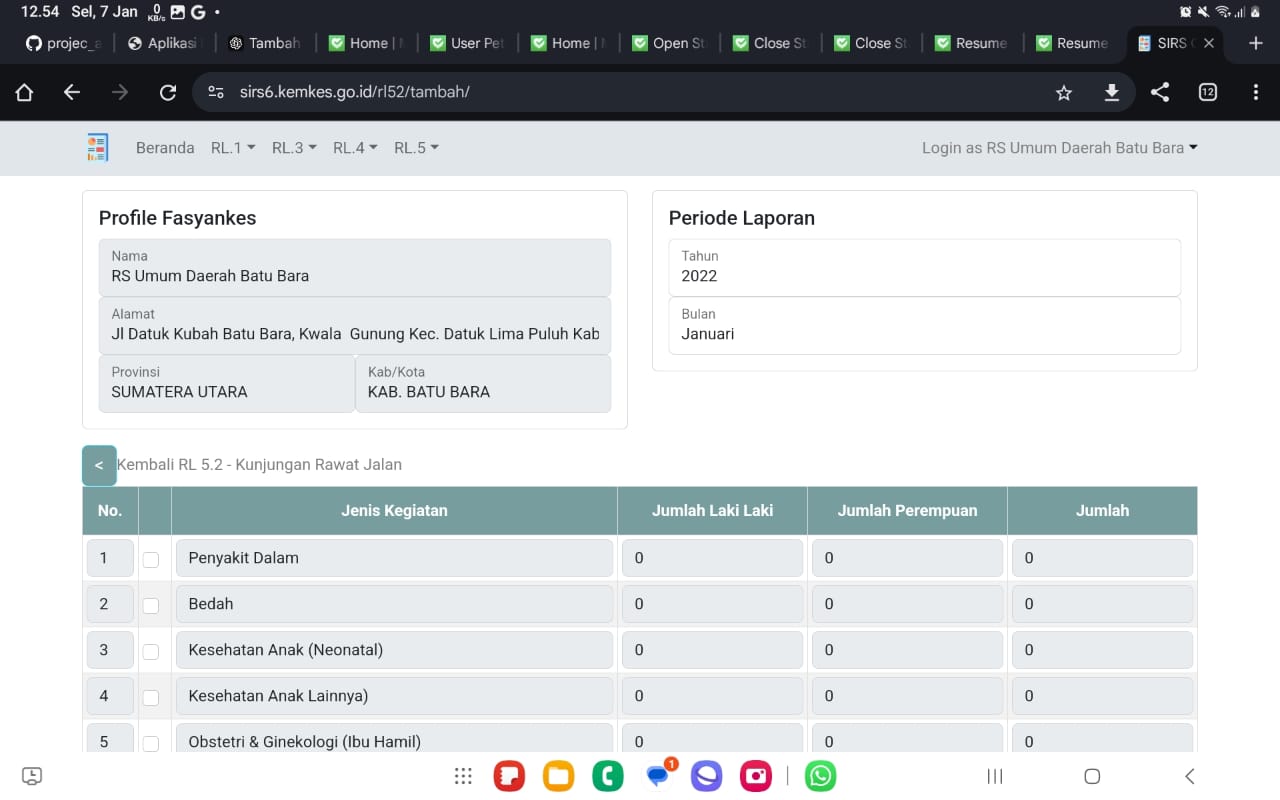Click the Jumlah Perempuan column header
The width and height of the screenshot is (1280, 800).
coord(907,510)
